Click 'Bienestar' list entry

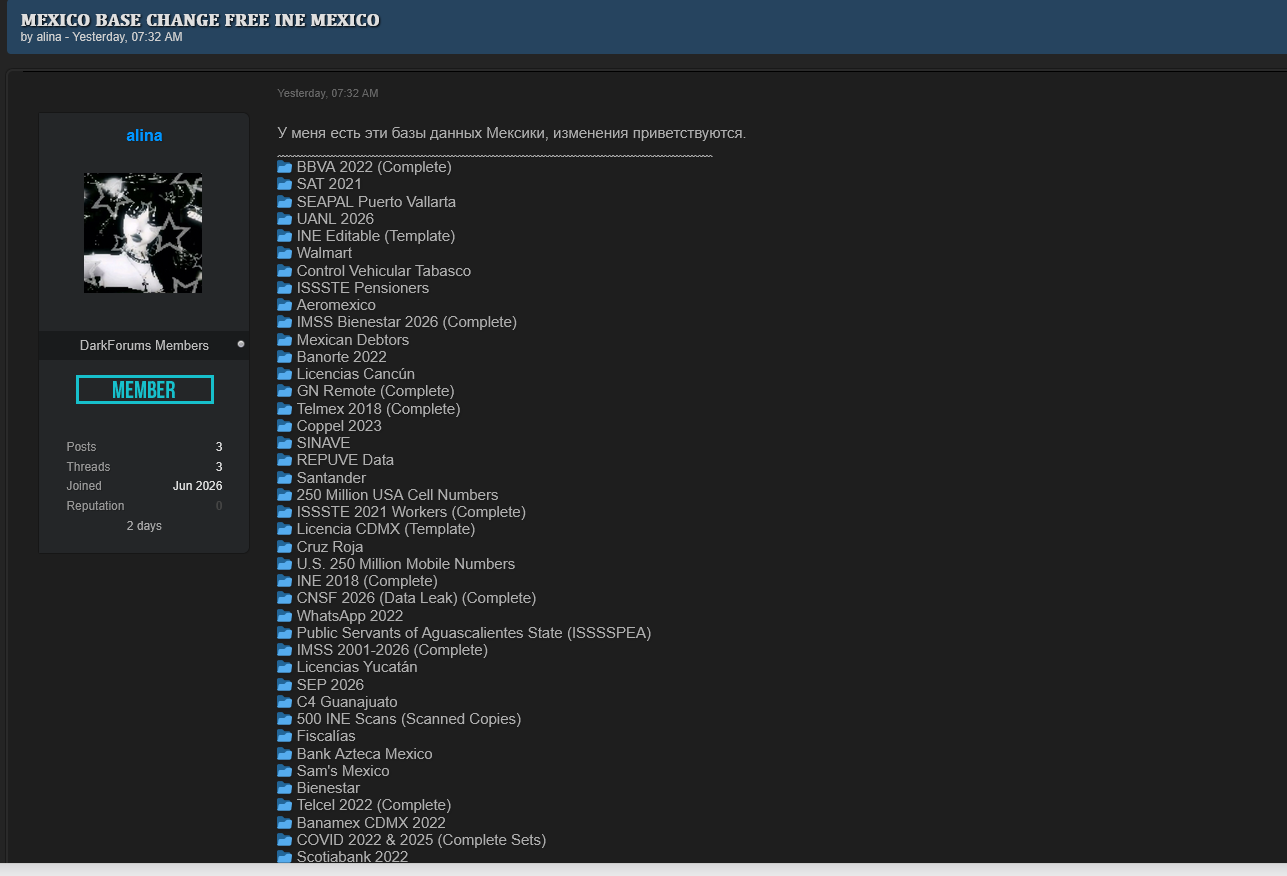(328, 788)
